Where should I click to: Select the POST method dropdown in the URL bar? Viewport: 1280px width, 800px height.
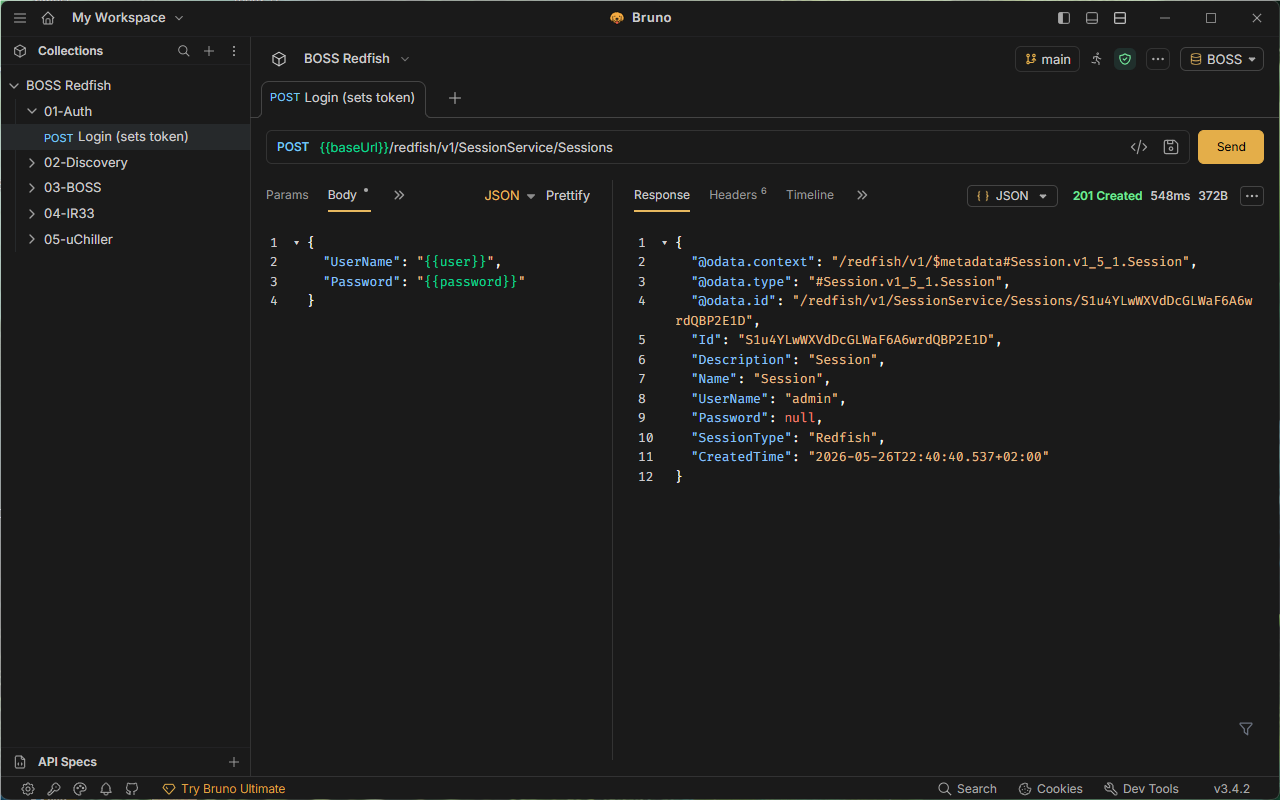(293, 147)
